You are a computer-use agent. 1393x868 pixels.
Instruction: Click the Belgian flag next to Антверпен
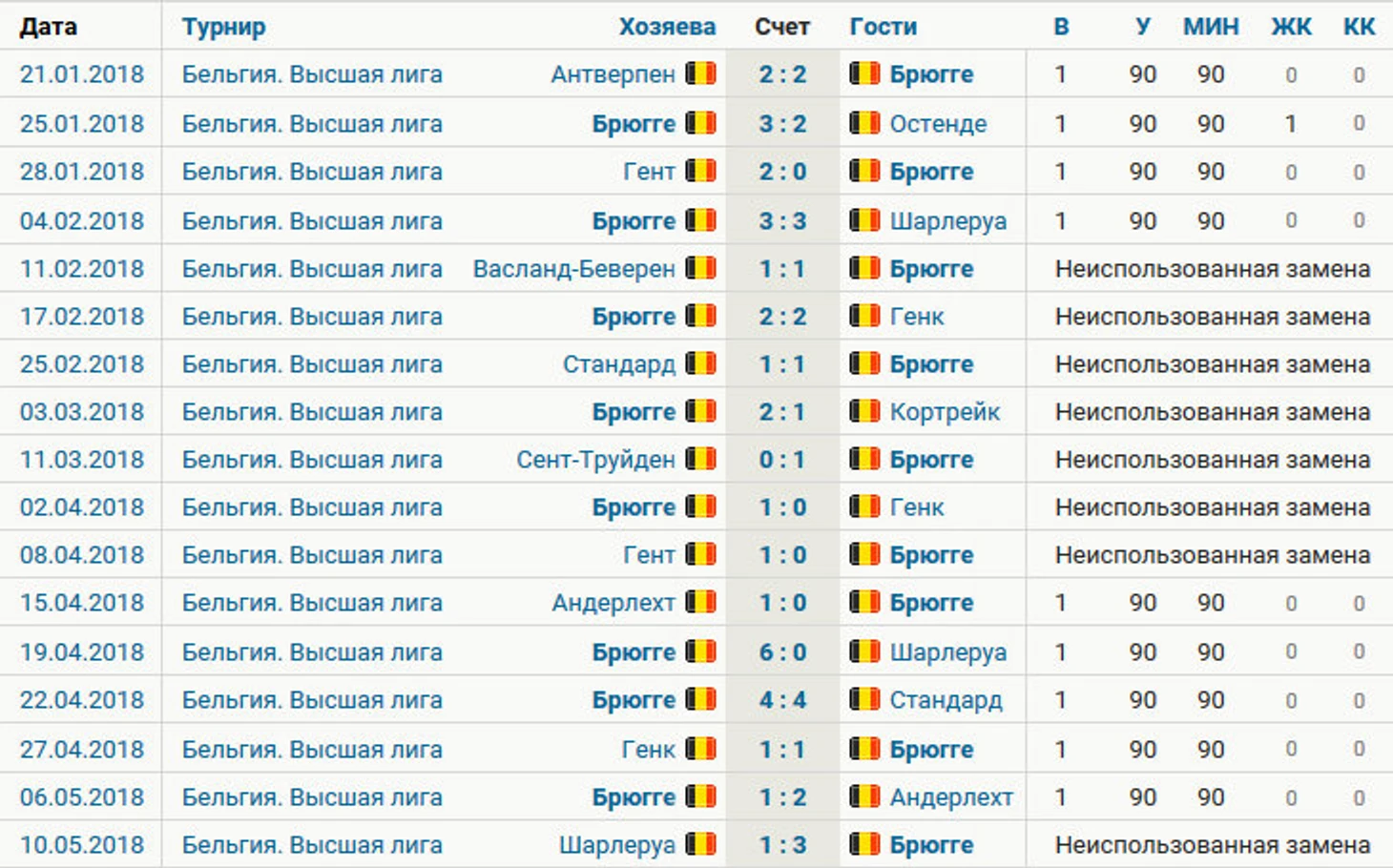[x=701, y=73]
